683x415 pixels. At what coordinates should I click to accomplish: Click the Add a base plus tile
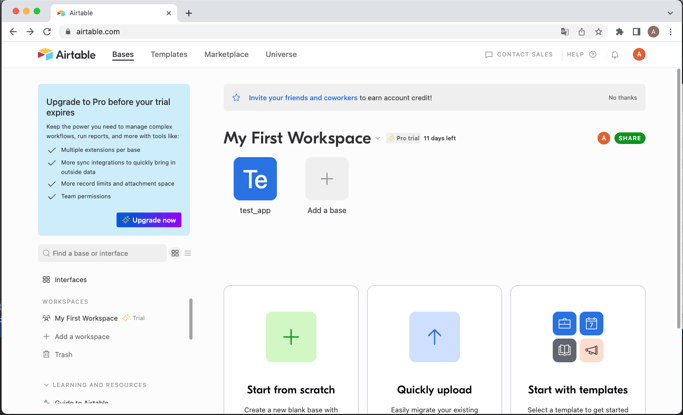point(327,179)
